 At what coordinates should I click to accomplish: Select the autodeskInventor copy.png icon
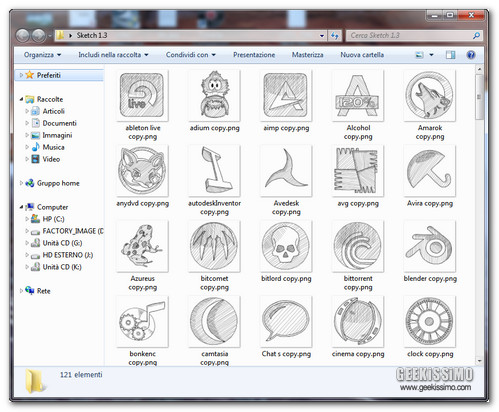pyautogui.click(x=214, y=171)
